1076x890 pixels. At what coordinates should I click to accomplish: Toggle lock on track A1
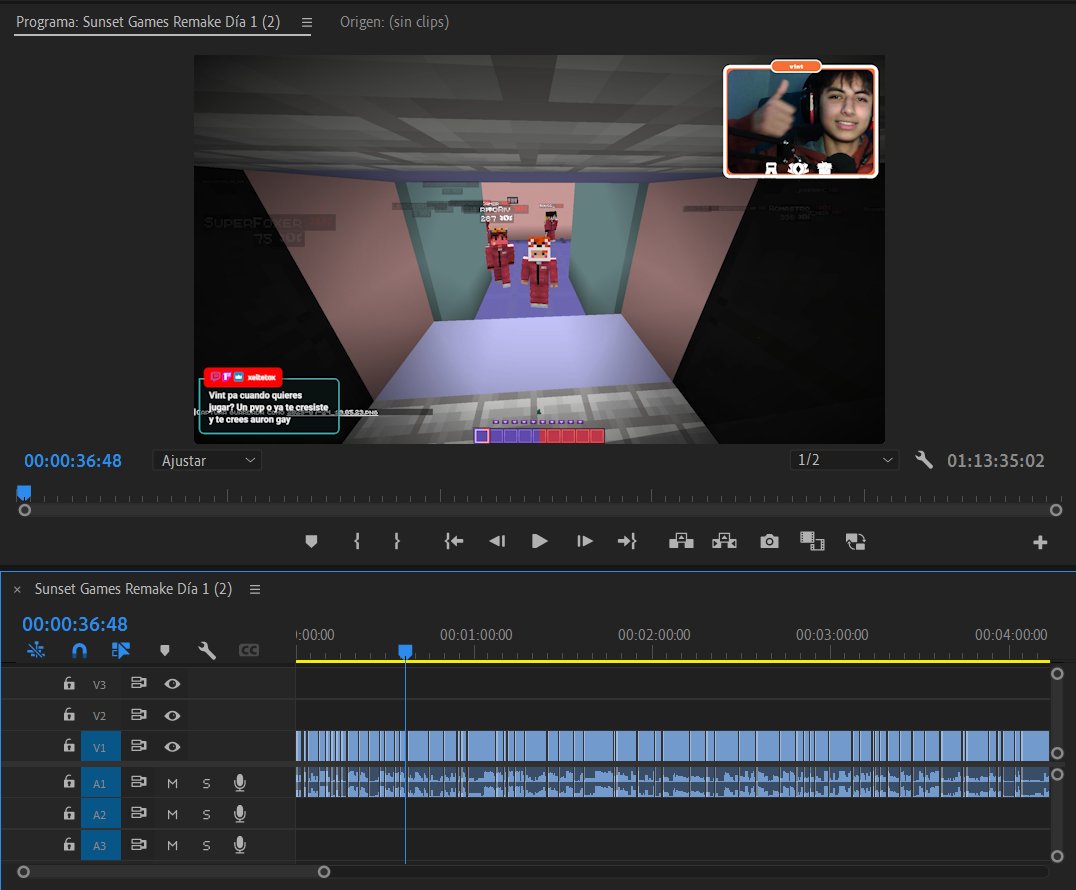point(69,782)
